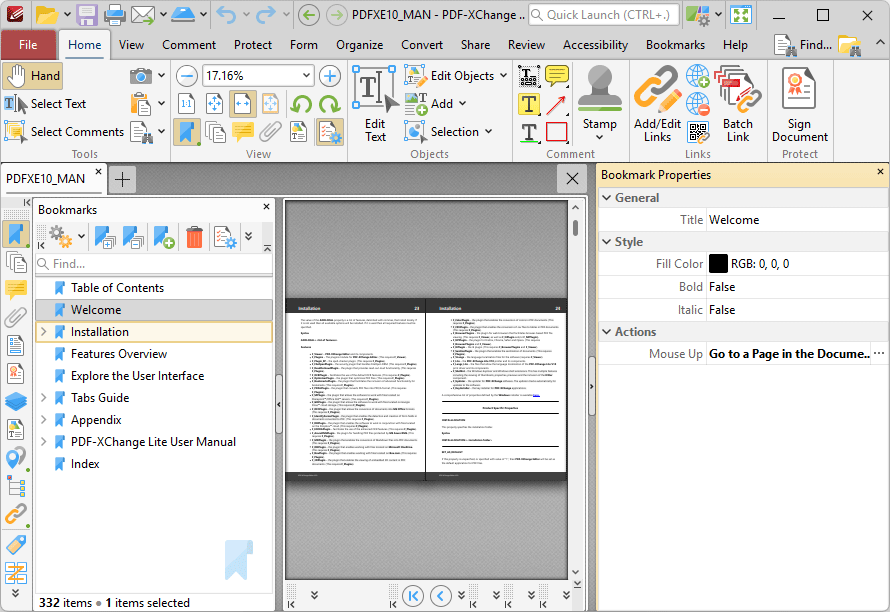Click the Undo arrow
This screenshot has height=612, width=890.
pyautogui.click(x=226, y=15)
